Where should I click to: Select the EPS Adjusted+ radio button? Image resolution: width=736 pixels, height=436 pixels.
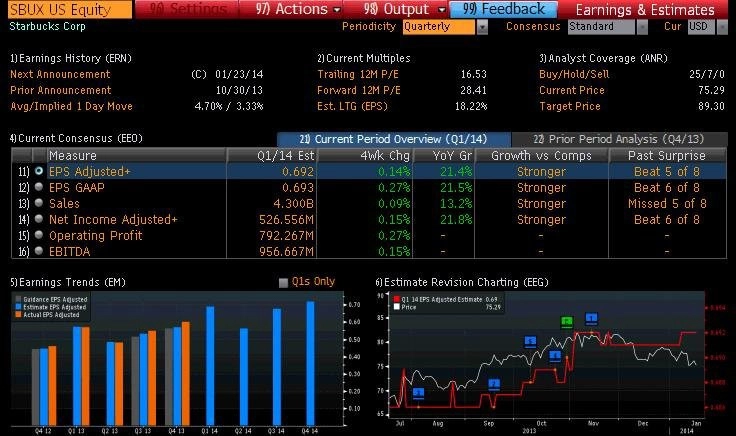click(39, 171)
